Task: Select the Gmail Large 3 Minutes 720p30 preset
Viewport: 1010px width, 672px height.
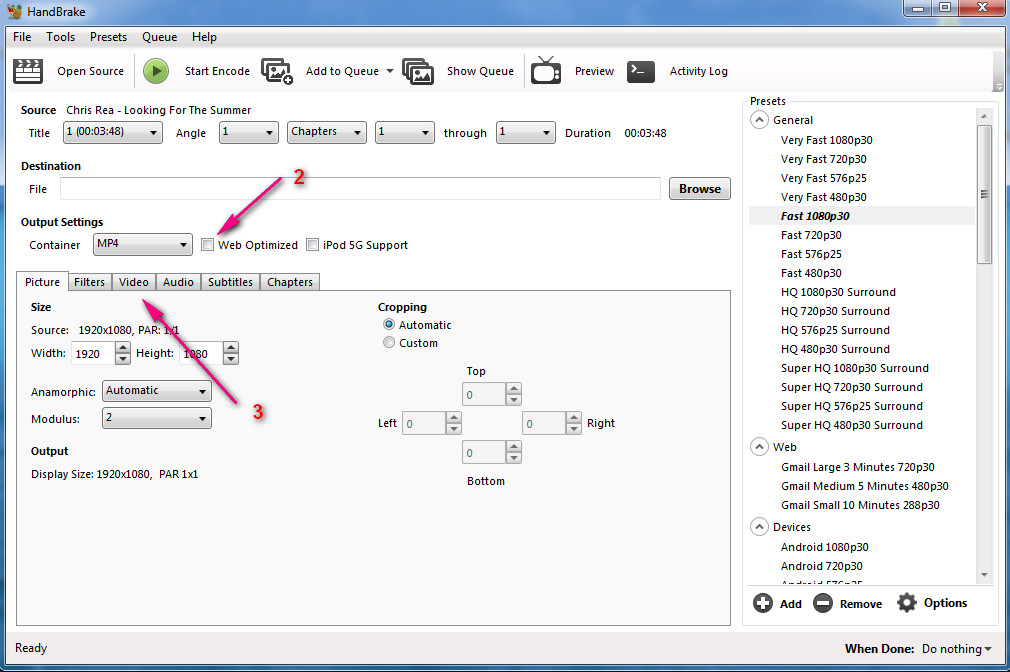Action: click(857, 467)
